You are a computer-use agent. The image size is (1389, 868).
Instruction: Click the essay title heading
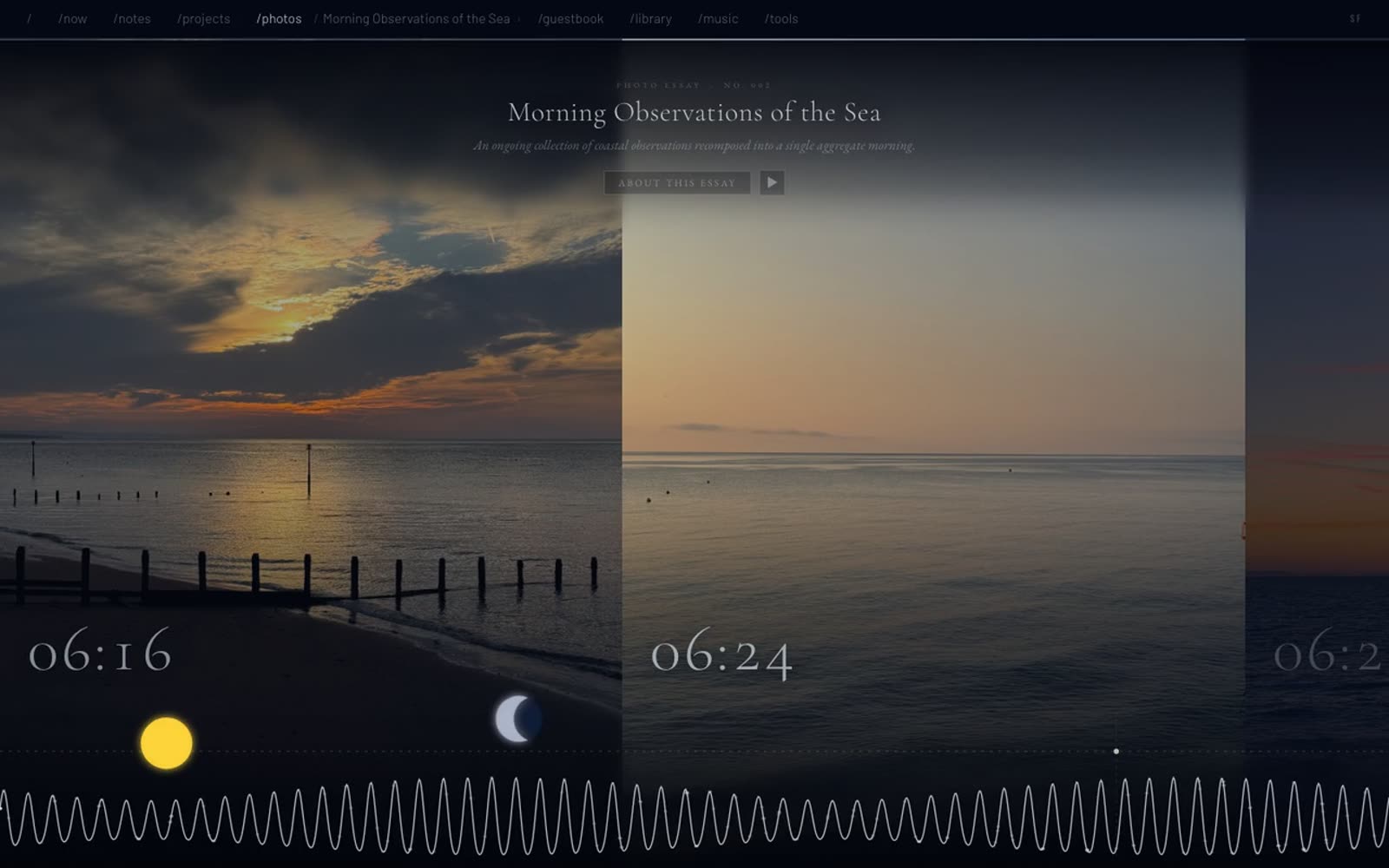(x=694, y=112)
